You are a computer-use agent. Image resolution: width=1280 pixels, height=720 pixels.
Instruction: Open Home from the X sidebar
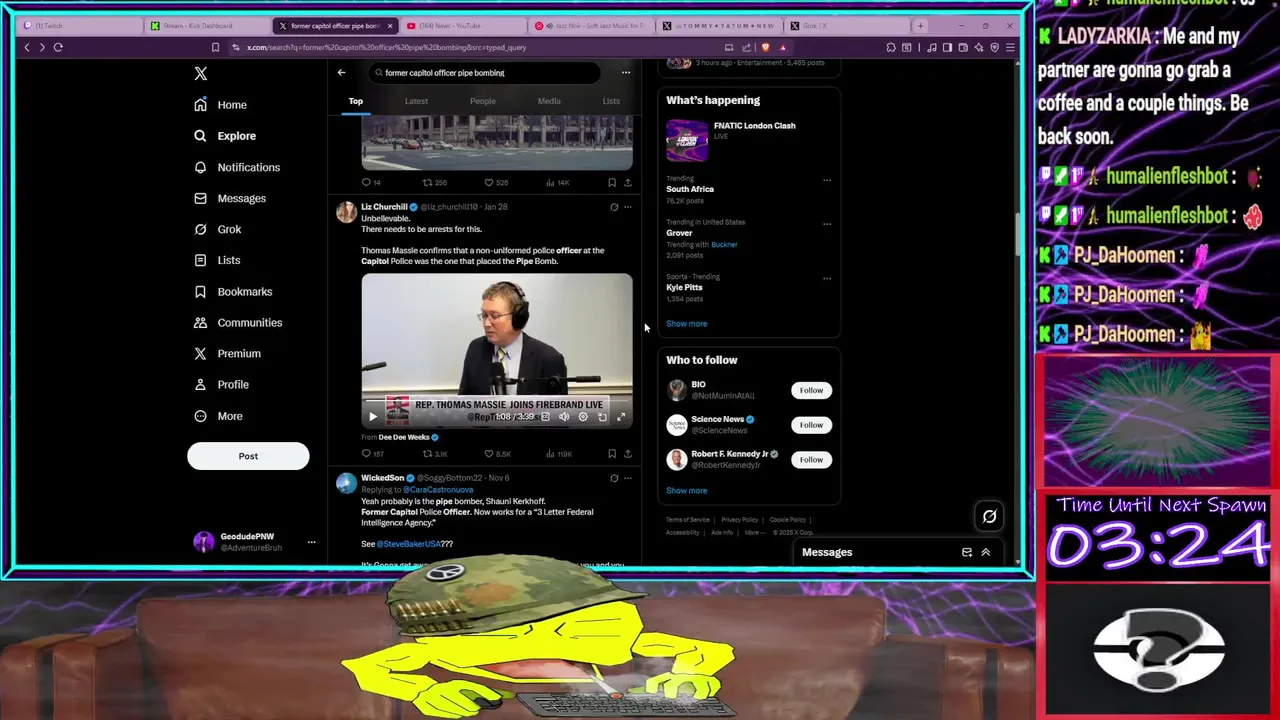(x=221, y=105)
